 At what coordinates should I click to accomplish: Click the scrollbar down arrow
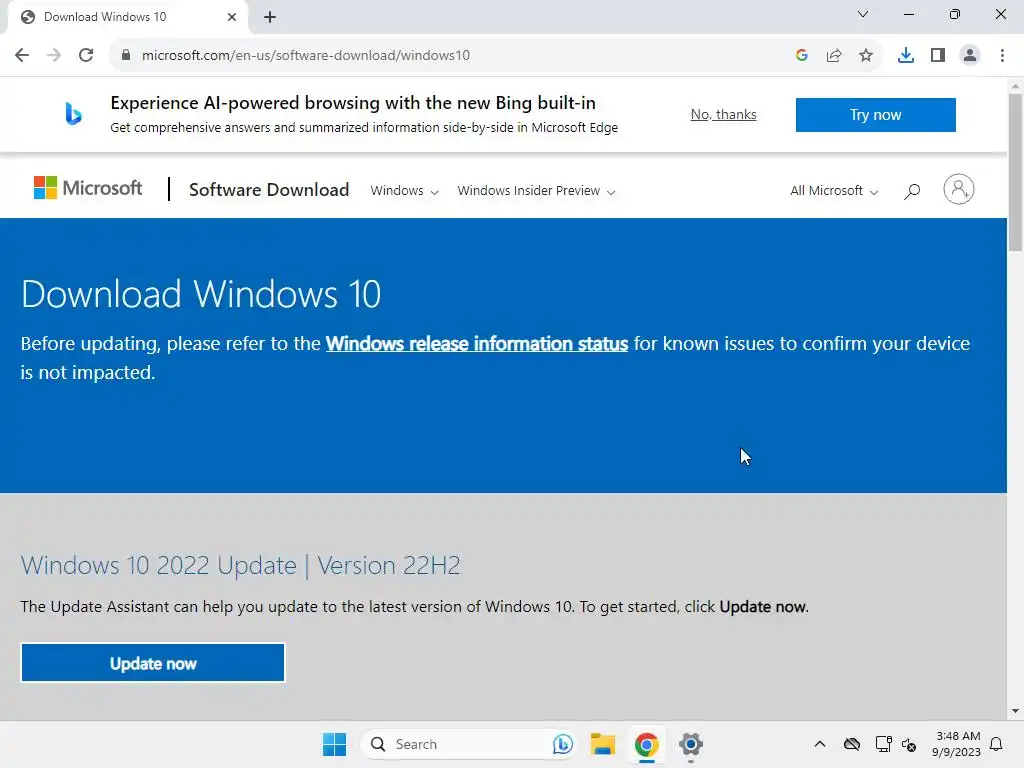(1016, 711)
